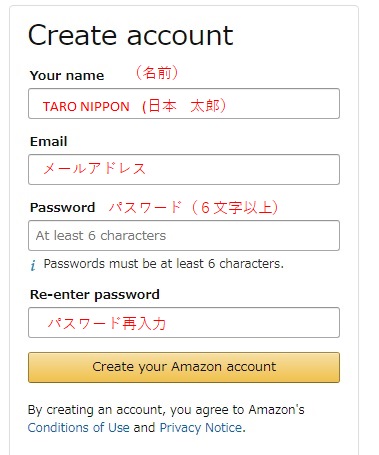
Task: Click the パスワード(6文字以上) annotation
Action: pos(194,207)
